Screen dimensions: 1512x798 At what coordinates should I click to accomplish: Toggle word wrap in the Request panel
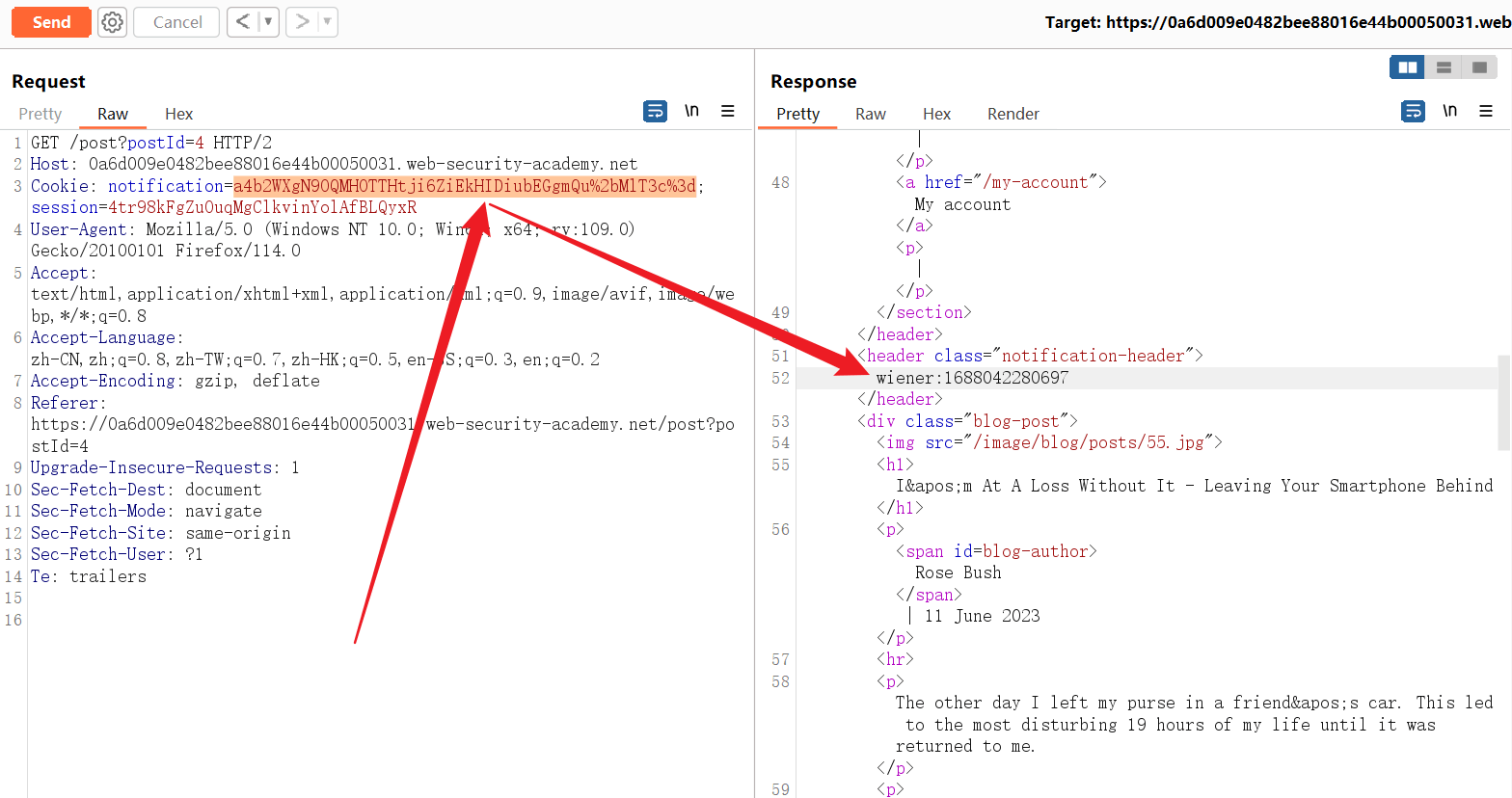655,112
